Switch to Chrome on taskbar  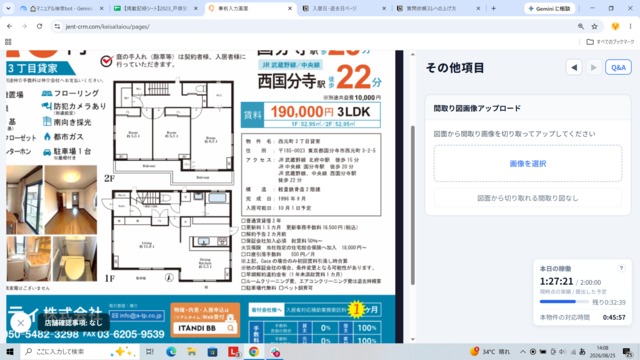254,351
